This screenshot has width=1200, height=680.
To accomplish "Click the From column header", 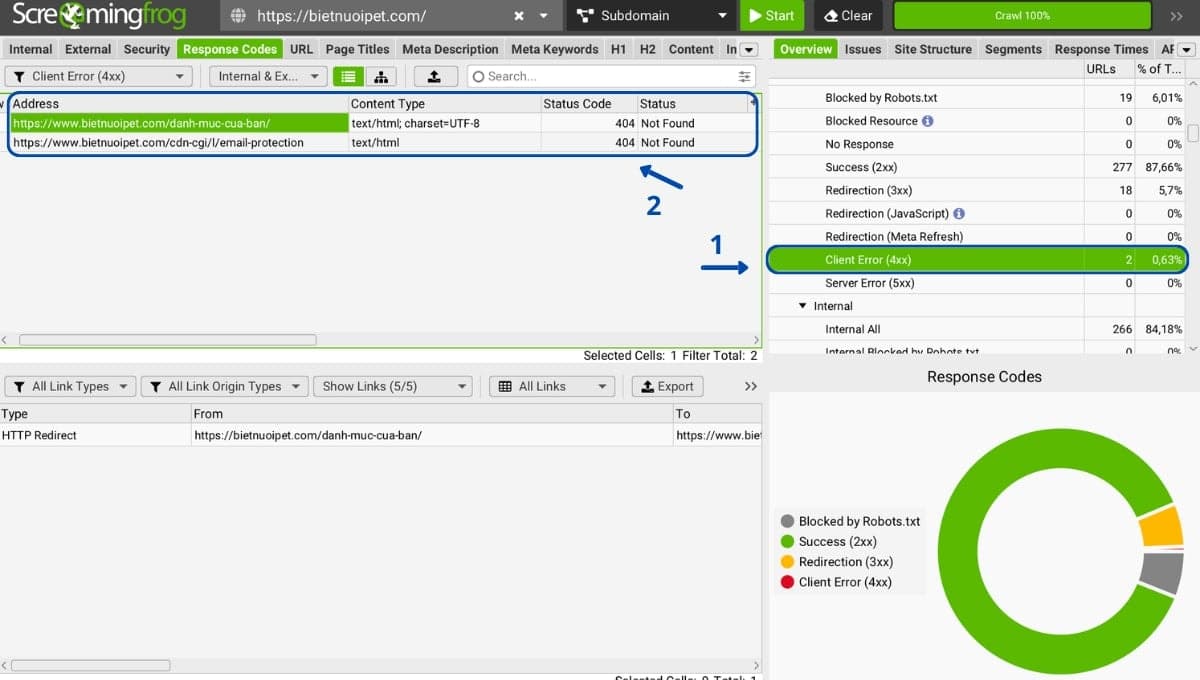I will tap(432, 413).
